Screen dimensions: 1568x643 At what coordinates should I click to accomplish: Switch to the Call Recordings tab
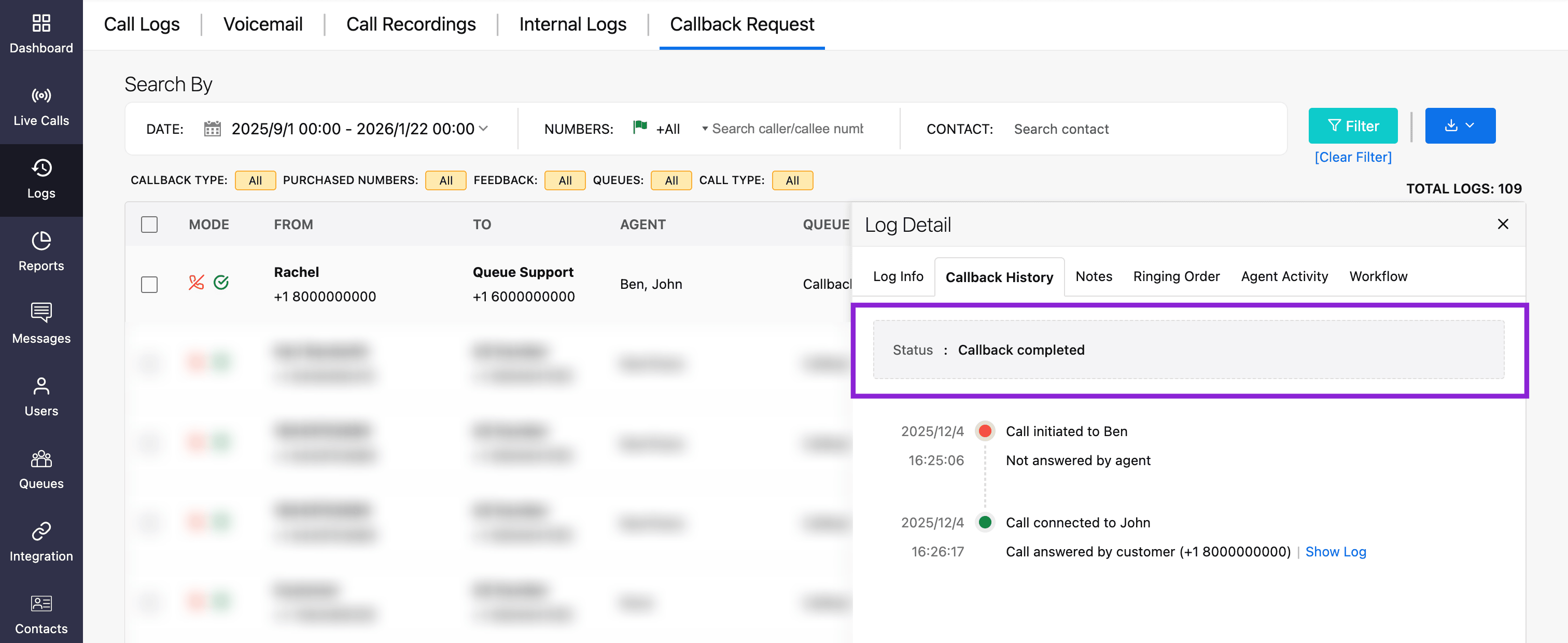point(410,24)
